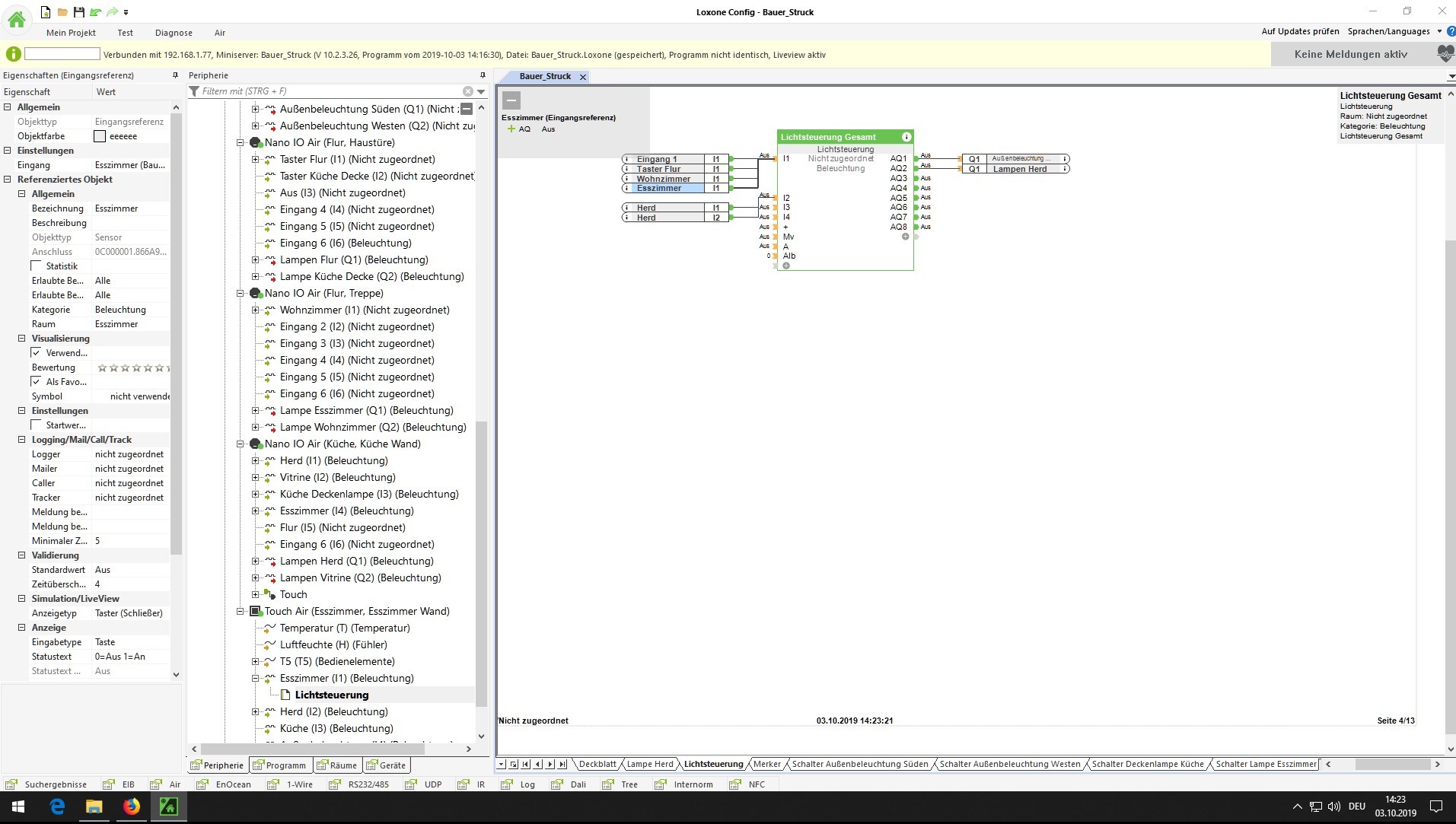Click the undo arrow icon
1456x824 pixels.
95,12
